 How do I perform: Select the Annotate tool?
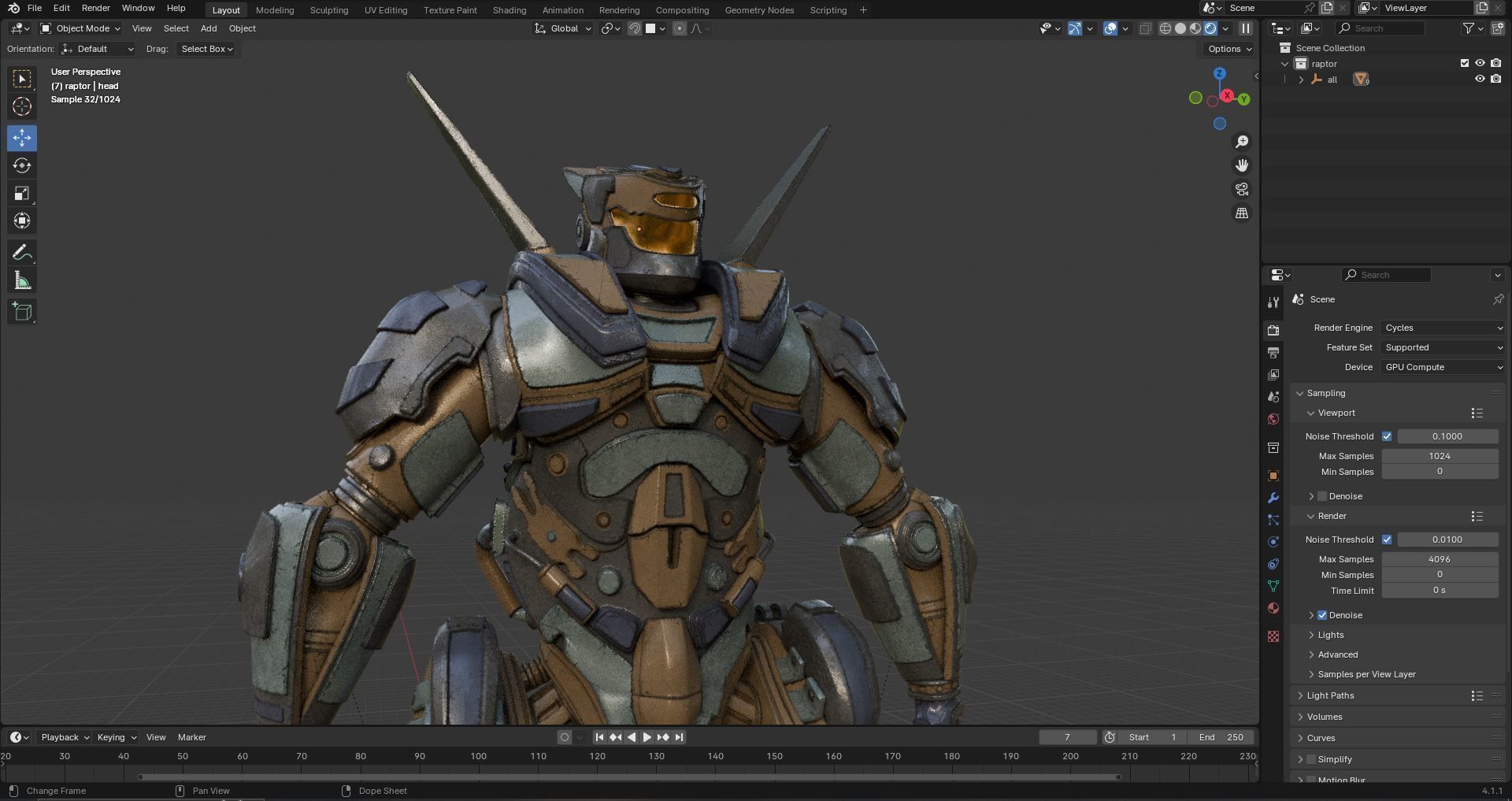coord(22,252)
